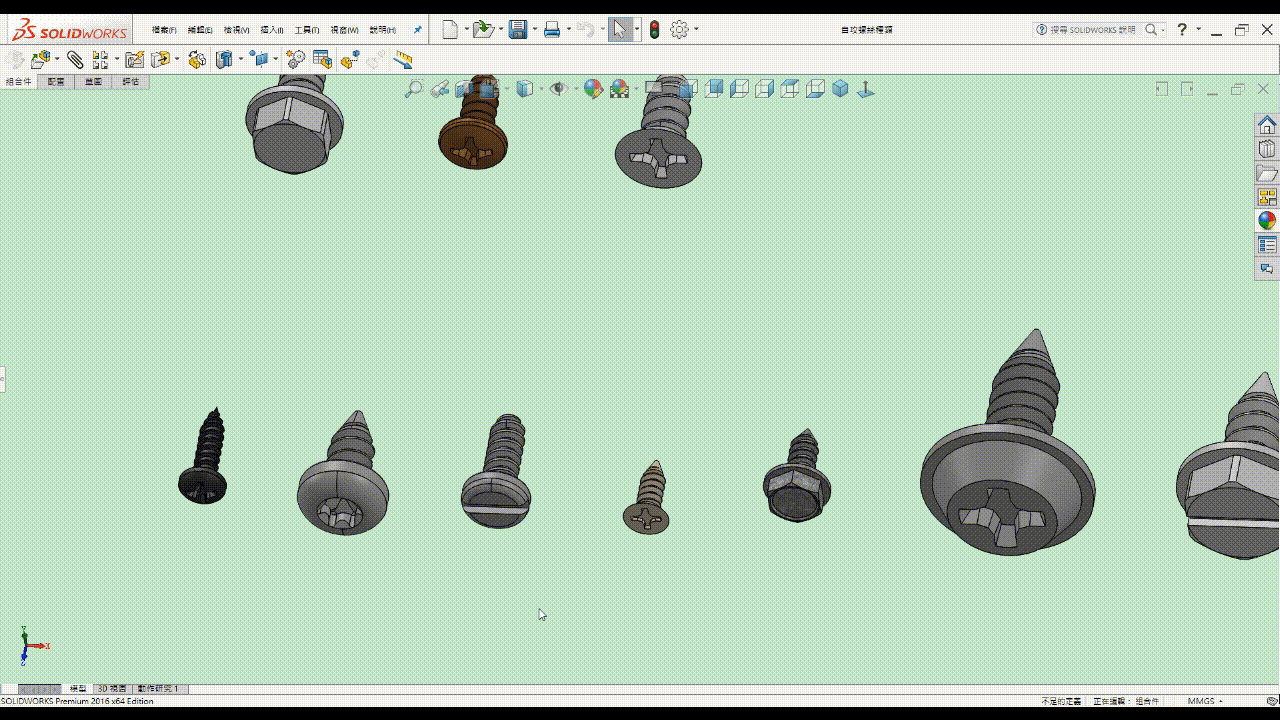1280x720 pixels.
Task: Click the Print icon in toolbar
Action: (551, 30)
